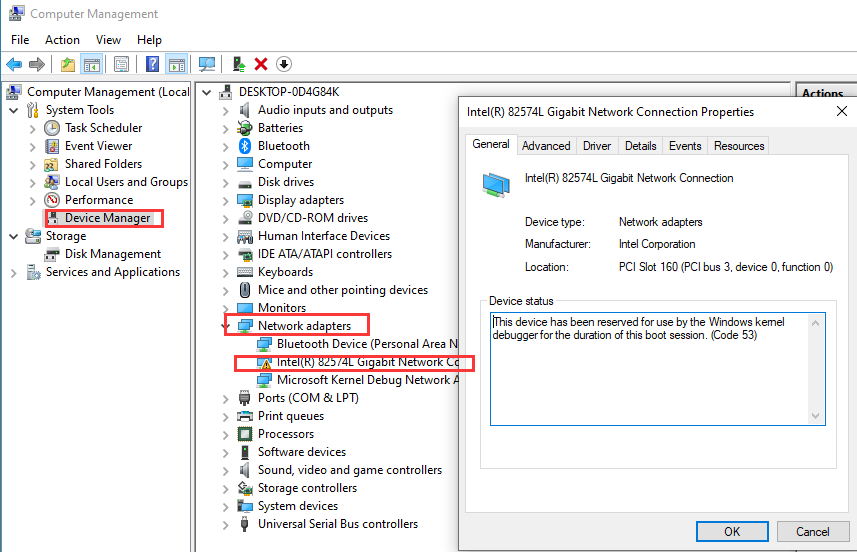Select the General tab

coord(491,144)
